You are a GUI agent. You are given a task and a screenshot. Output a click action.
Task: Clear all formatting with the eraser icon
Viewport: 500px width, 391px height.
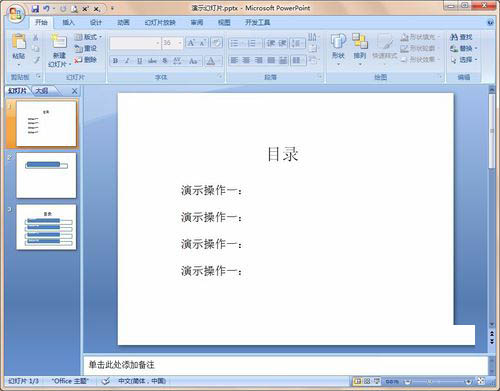tap(216, 43)
